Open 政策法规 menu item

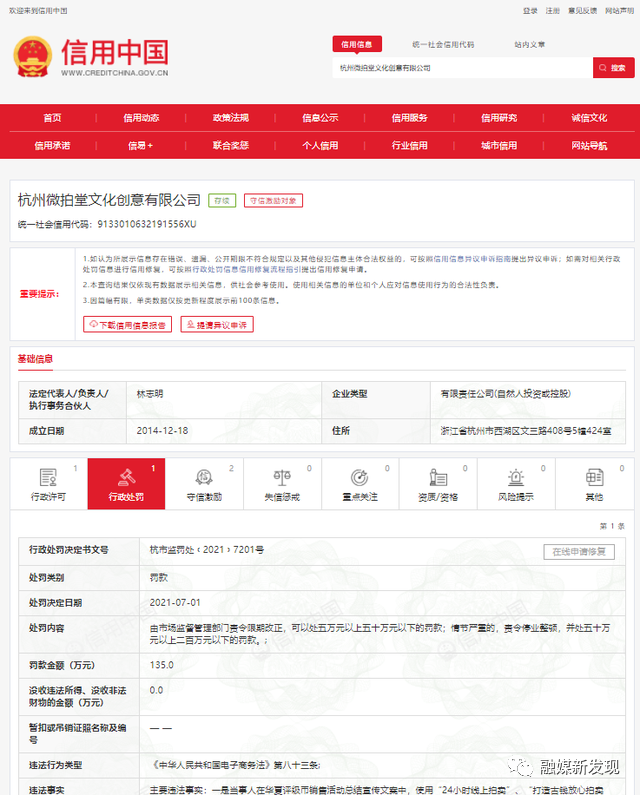tap(231, 118)
